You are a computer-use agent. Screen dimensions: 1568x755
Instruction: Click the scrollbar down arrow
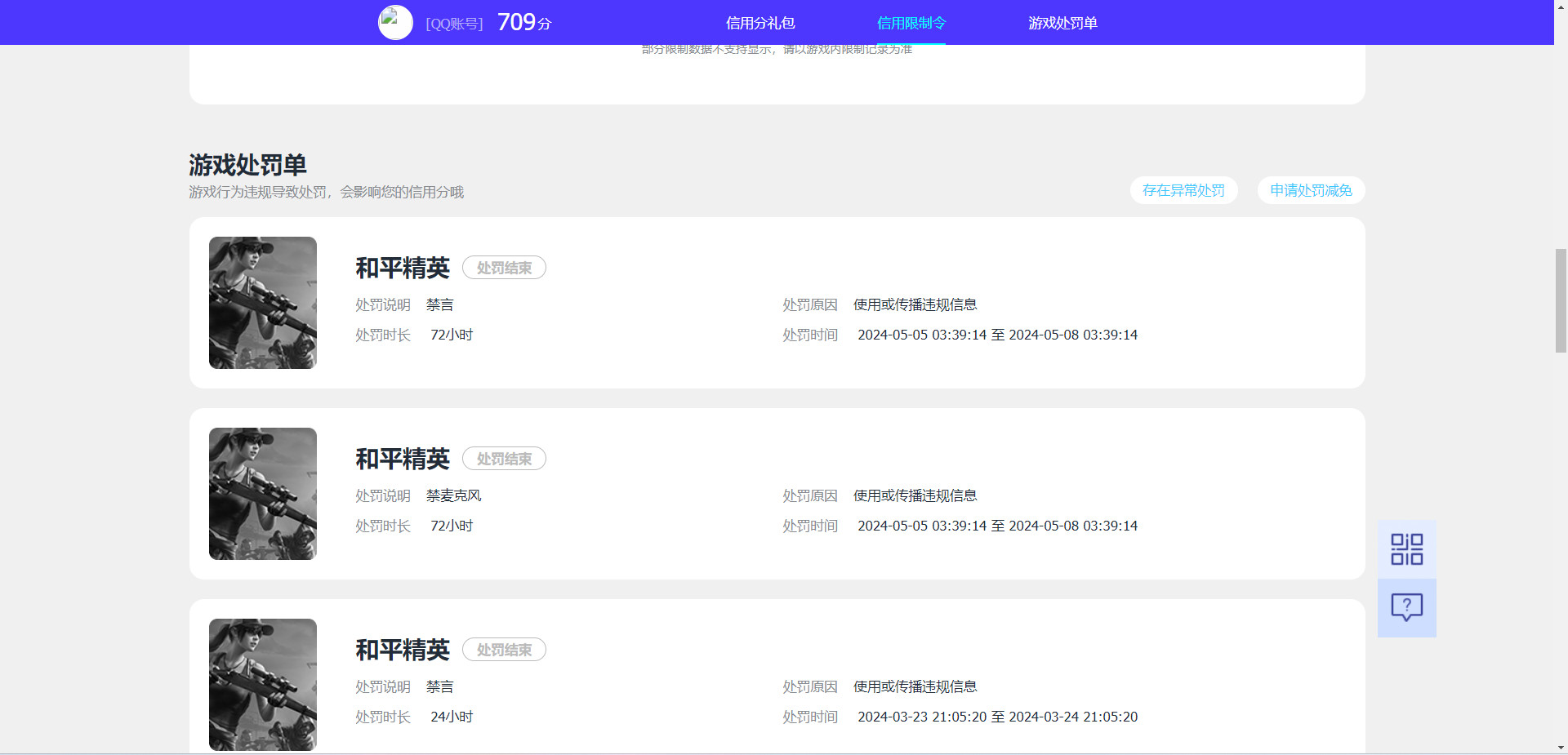(x=1561, y=748)
